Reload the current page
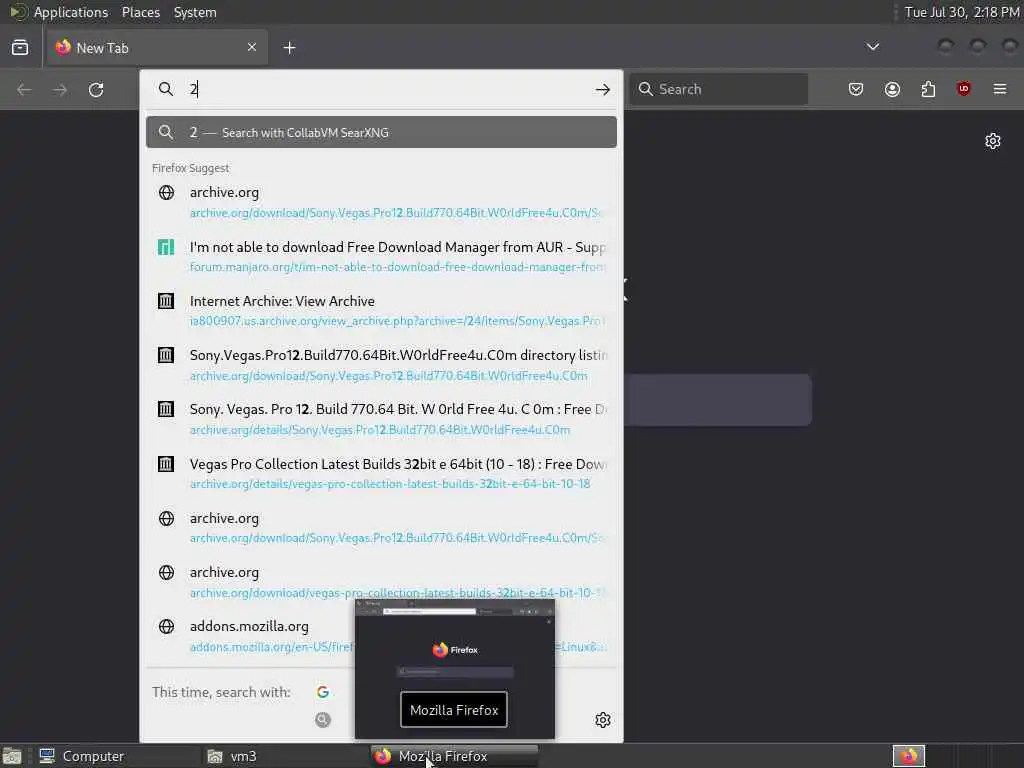Image resolution: width=1024 pixels, height=768 pixels. 96,89
